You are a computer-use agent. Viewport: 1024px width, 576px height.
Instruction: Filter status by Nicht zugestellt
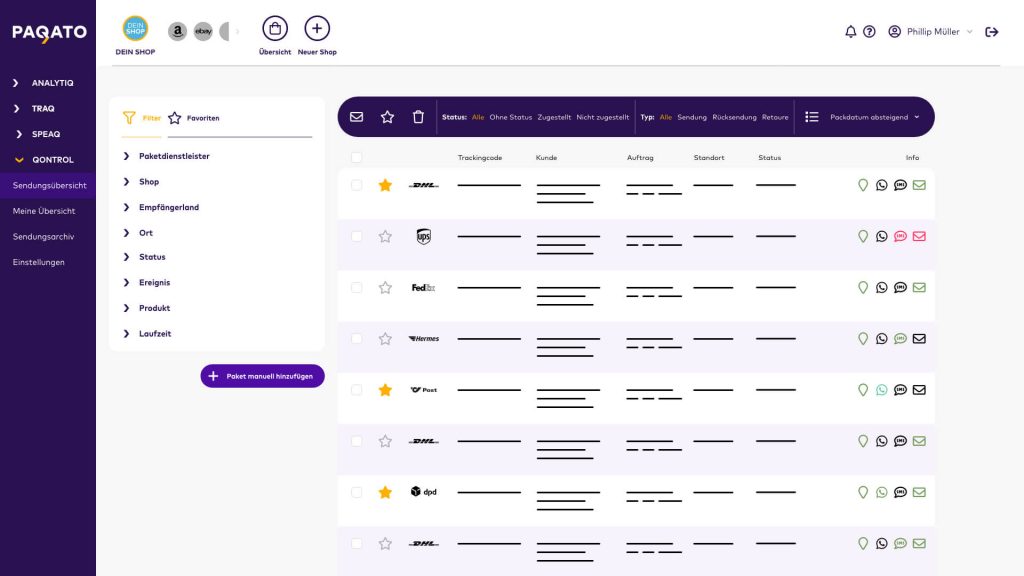tap(603, 117)
